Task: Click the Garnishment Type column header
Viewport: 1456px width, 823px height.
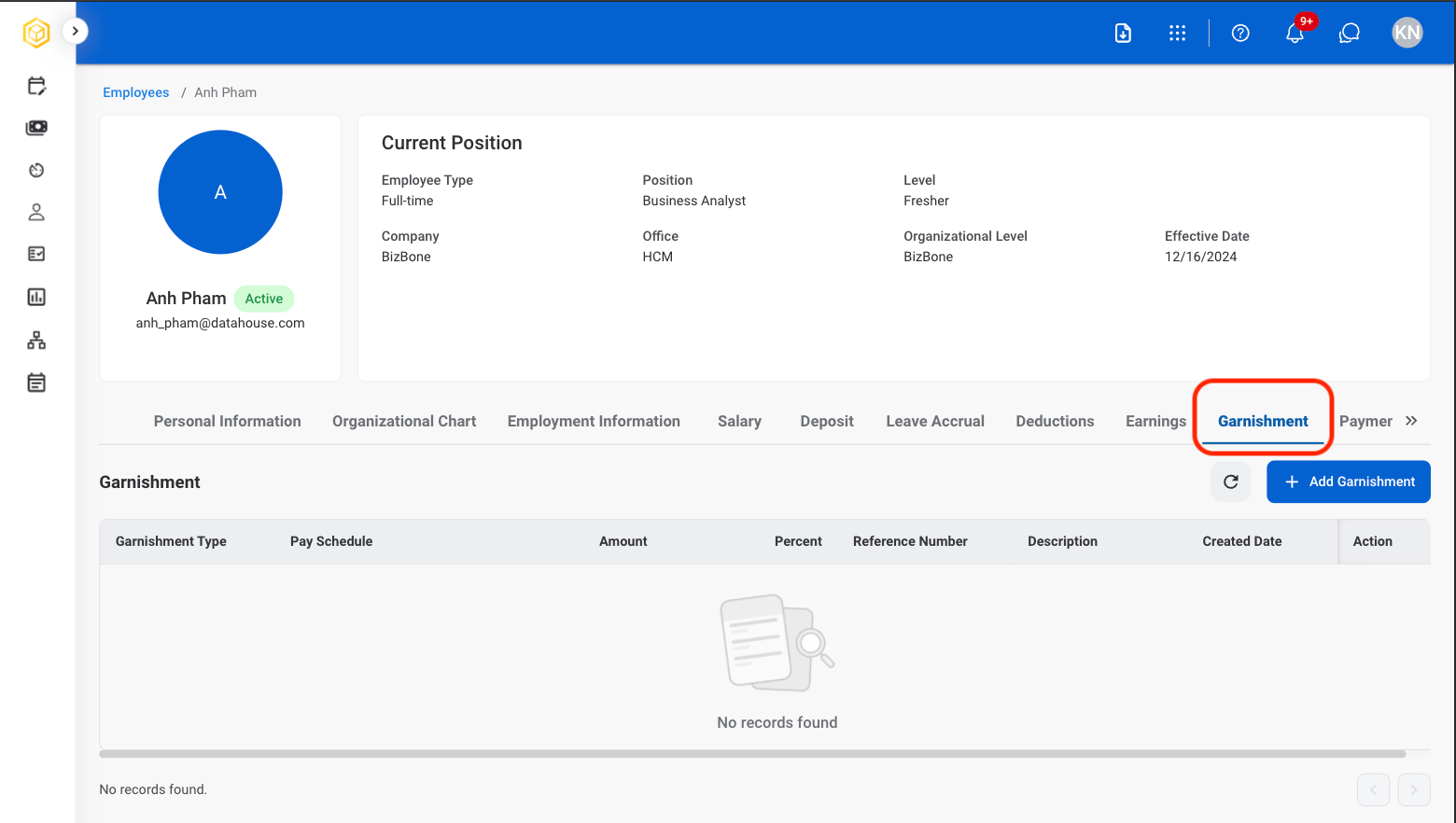Action: click(171, 541)
